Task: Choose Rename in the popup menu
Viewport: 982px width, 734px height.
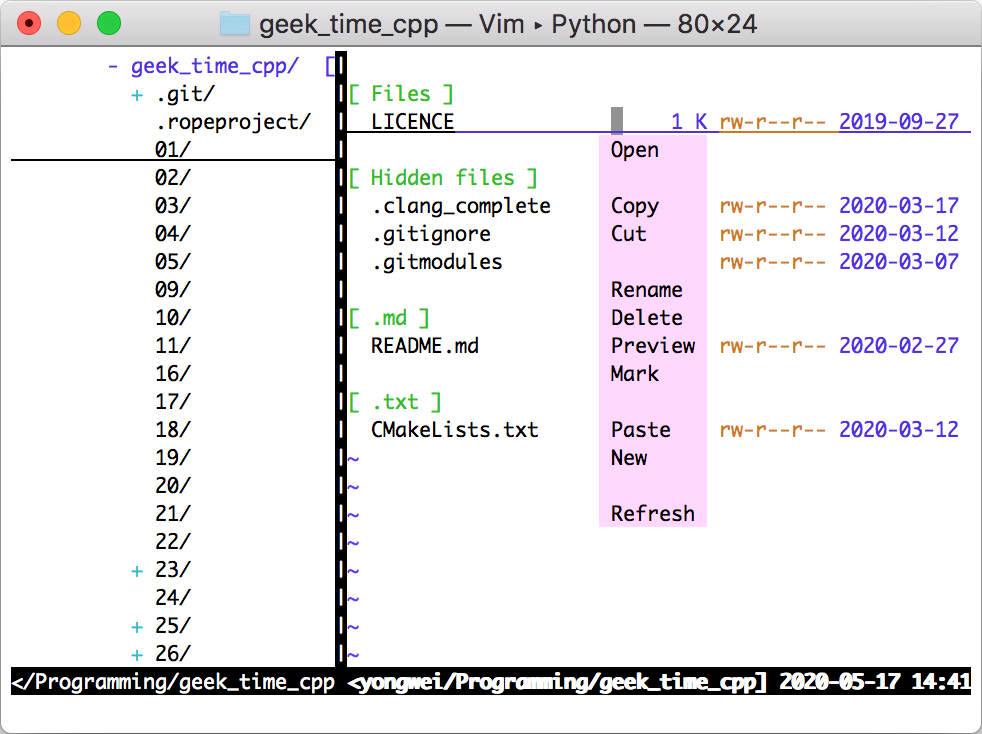Action: [x=647, y=290]
